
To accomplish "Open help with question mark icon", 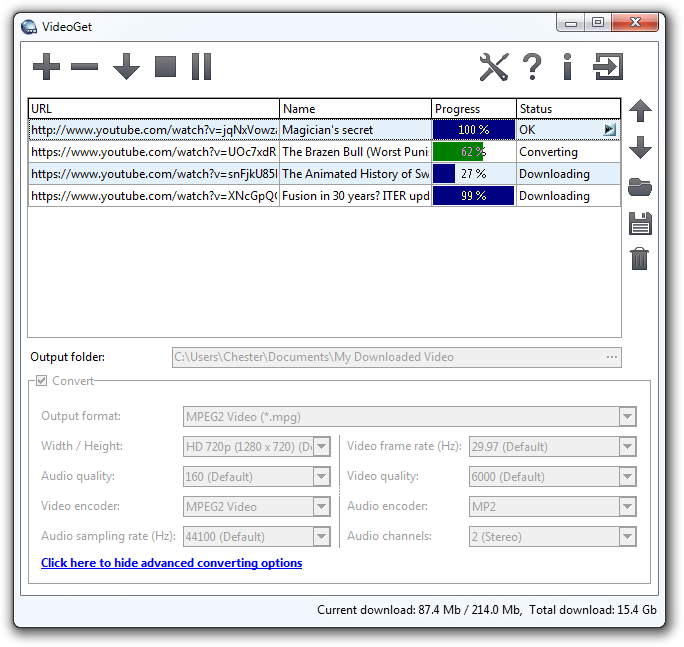I will coord(532,67).
